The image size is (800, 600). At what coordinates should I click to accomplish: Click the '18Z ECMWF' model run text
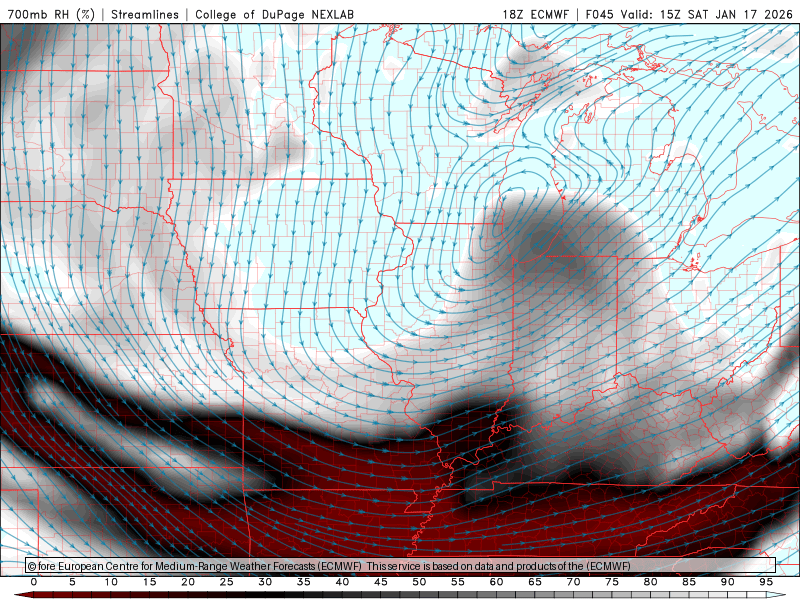click(x=535, y=14)
